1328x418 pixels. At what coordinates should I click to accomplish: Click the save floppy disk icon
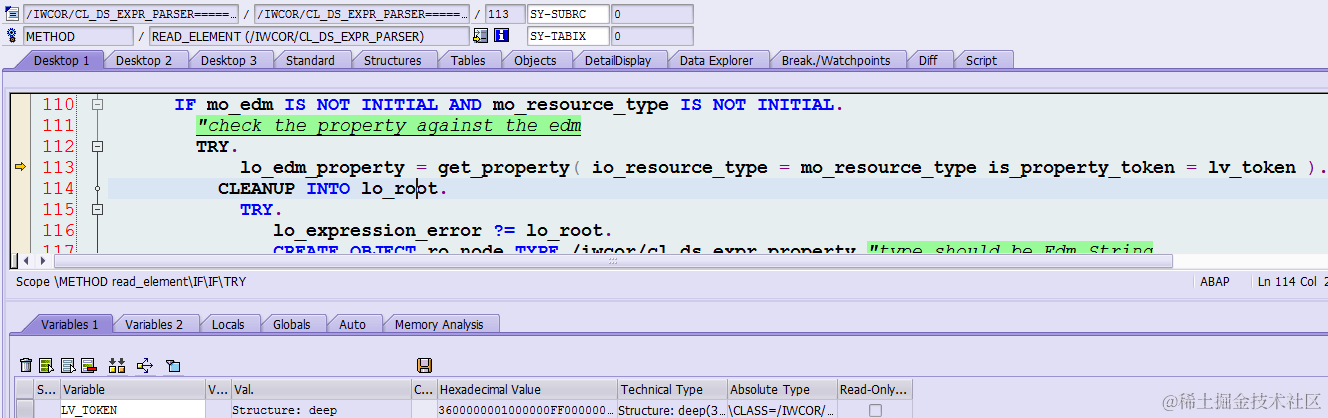pyautogui.click(x=424, y=365)
